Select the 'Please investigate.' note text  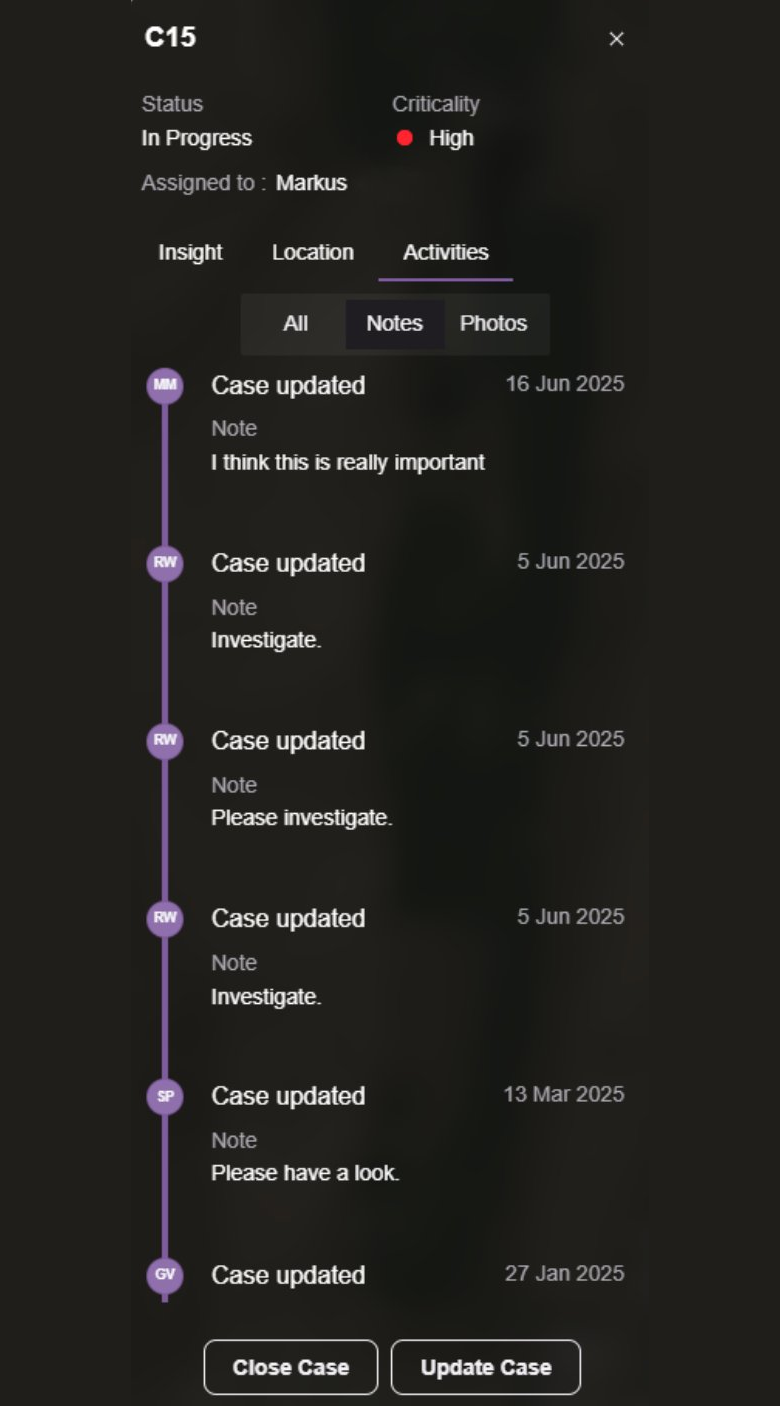tap(301, 817)
